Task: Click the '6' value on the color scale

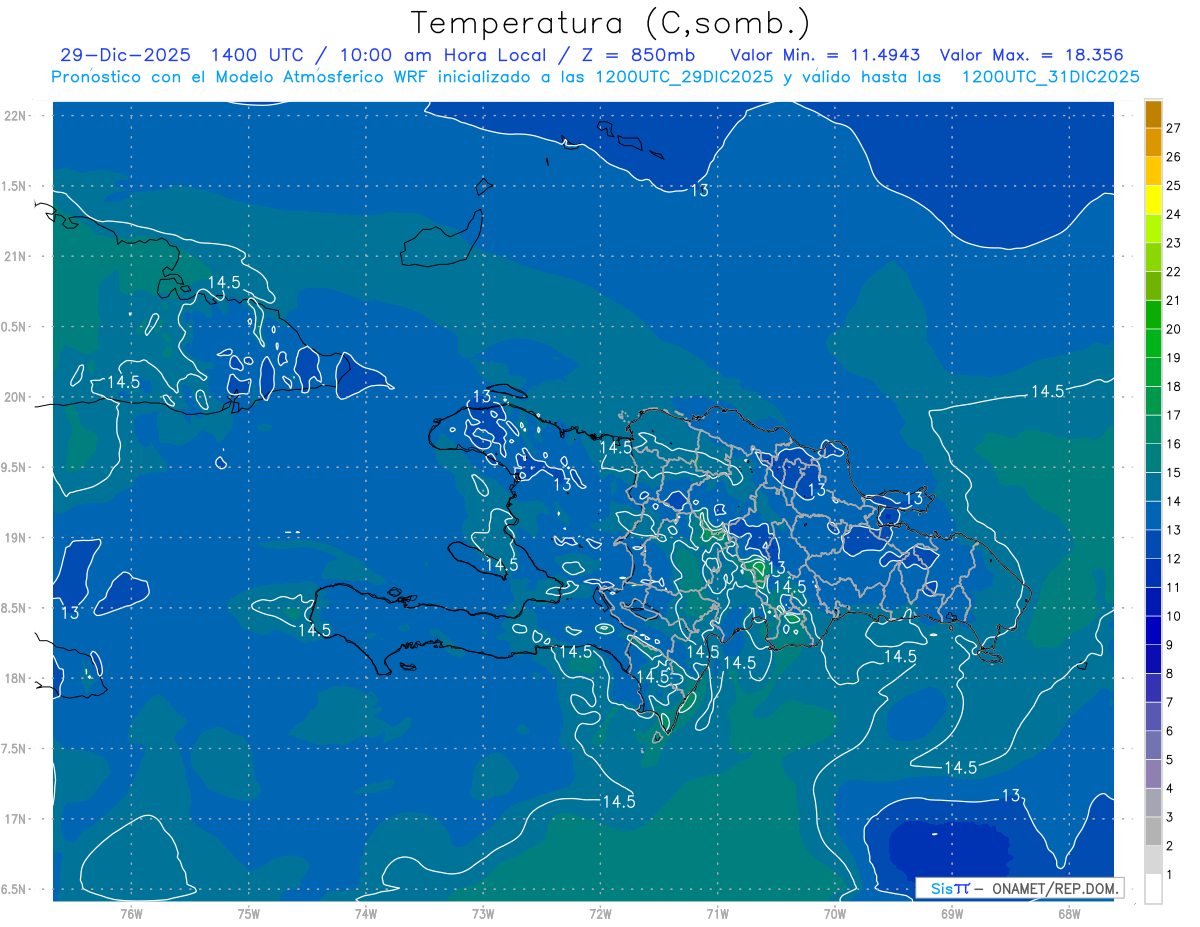Action: [x=1169, y=731]
